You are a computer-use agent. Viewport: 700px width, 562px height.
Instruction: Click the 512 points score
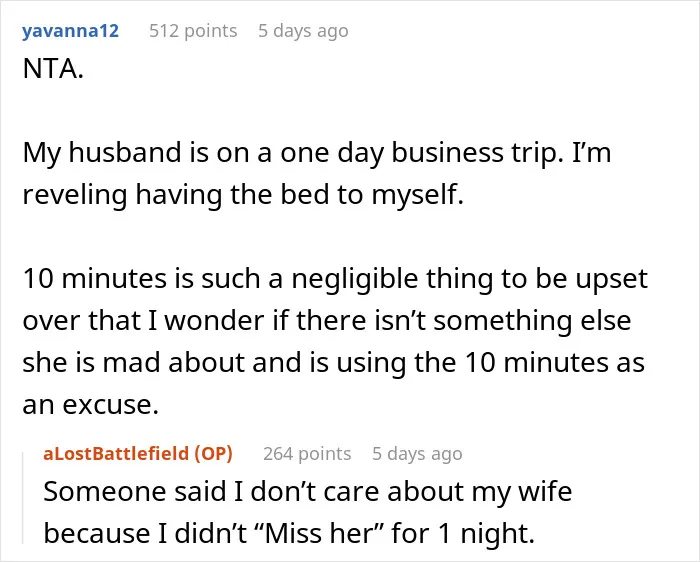pos(193,31)
